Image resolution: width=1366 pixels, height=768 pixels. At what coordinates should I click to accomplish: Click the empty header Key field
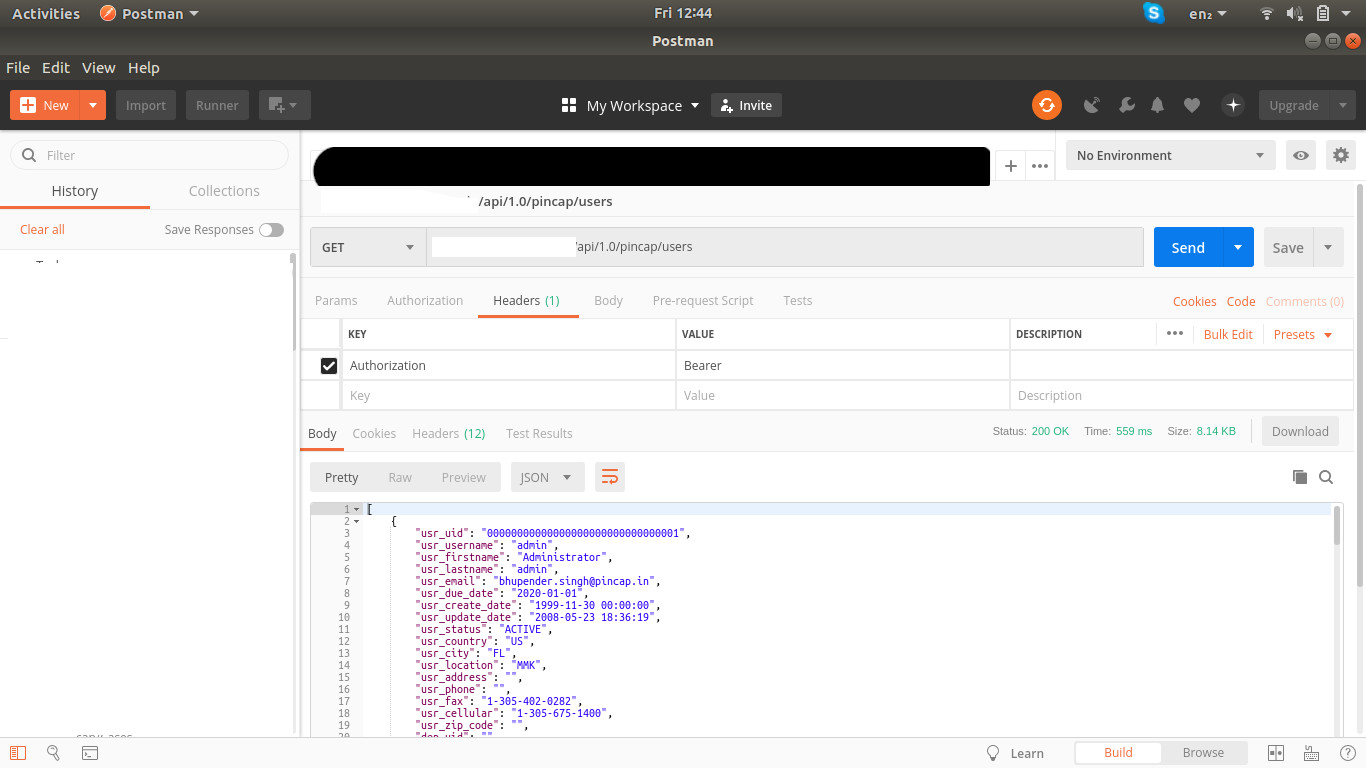pyautogui.click(x=508, y=396)
